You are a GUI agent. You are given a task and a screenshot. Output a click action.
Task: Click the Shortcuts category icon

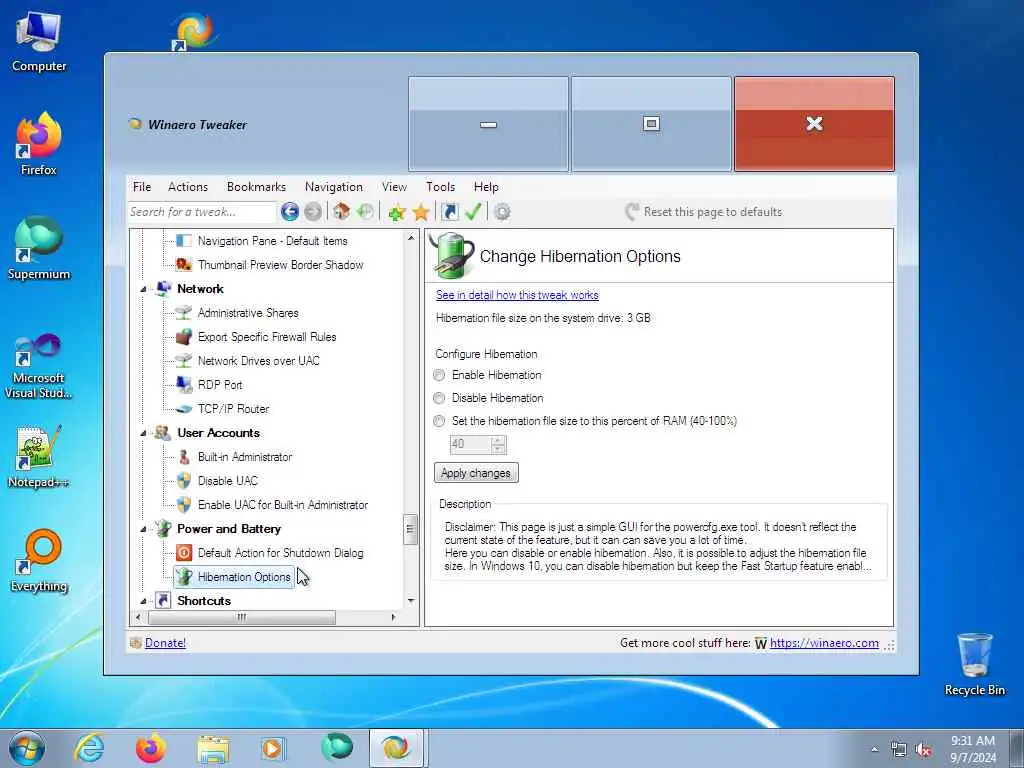[x=163, y=600]
